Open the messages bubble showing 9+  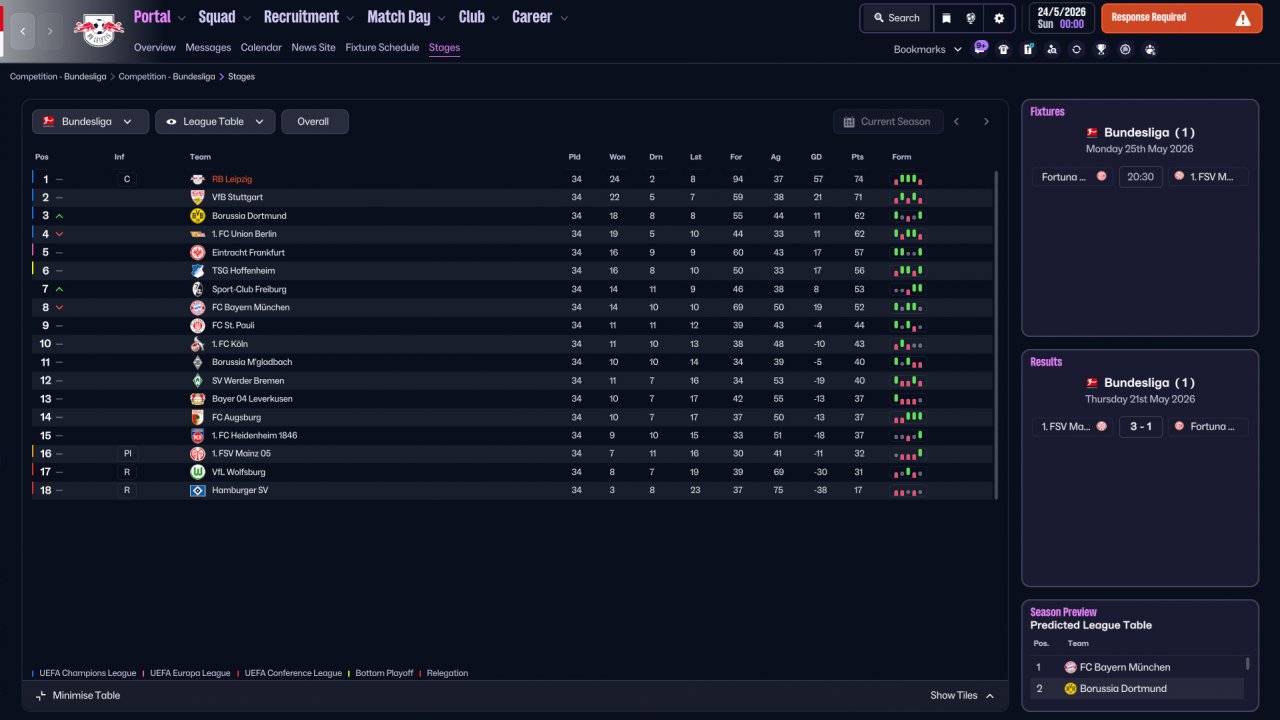click(x=980, y=47)
